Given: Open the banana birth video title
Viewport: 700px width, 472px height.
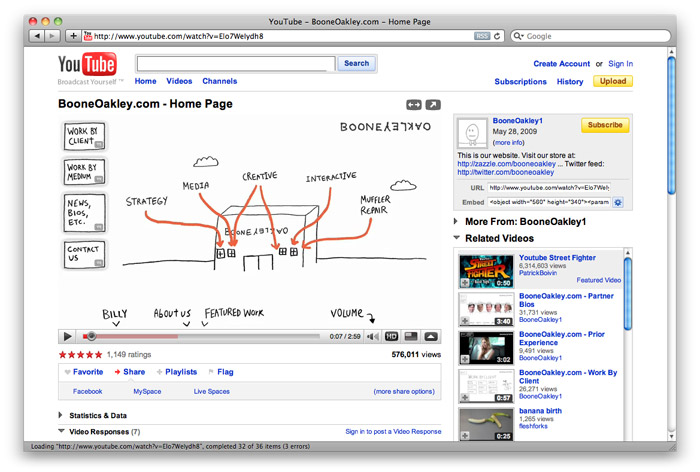Looking at the screenshot, I should (540, 411).
